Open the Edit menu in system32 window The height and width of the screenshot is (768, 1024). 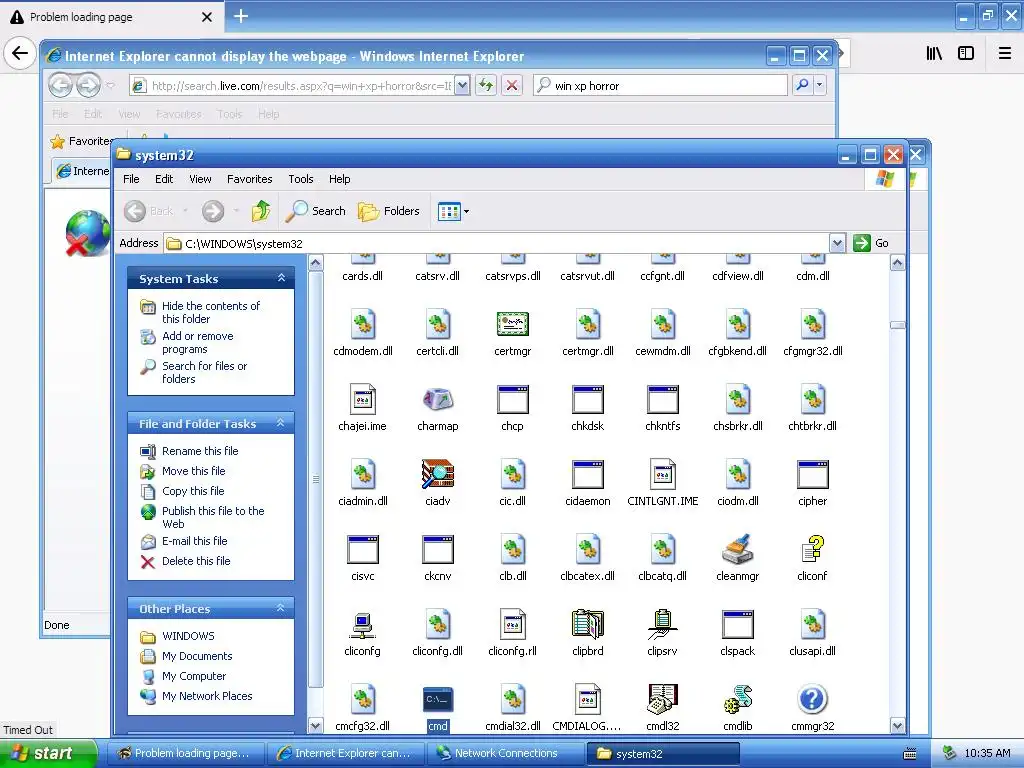tap(164, 179)
